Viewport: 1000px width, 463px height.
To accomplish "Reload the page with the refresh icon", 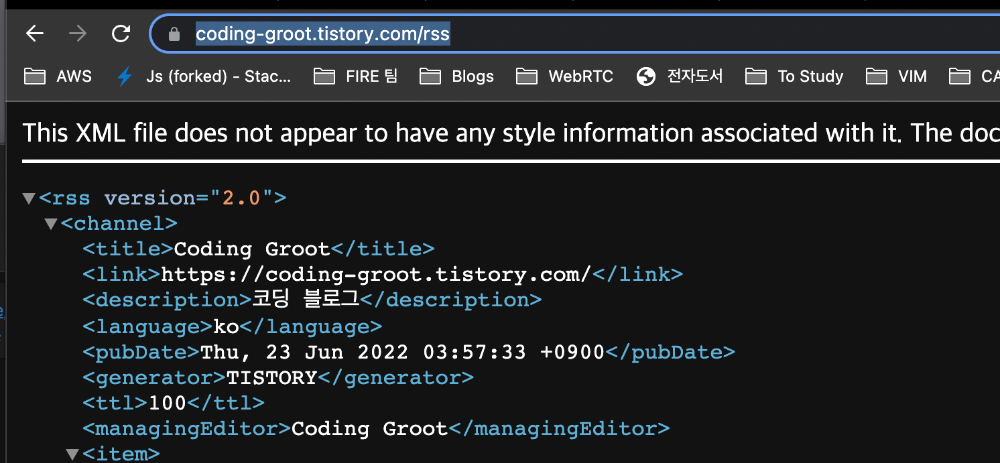I will click(x=121, y=34).
